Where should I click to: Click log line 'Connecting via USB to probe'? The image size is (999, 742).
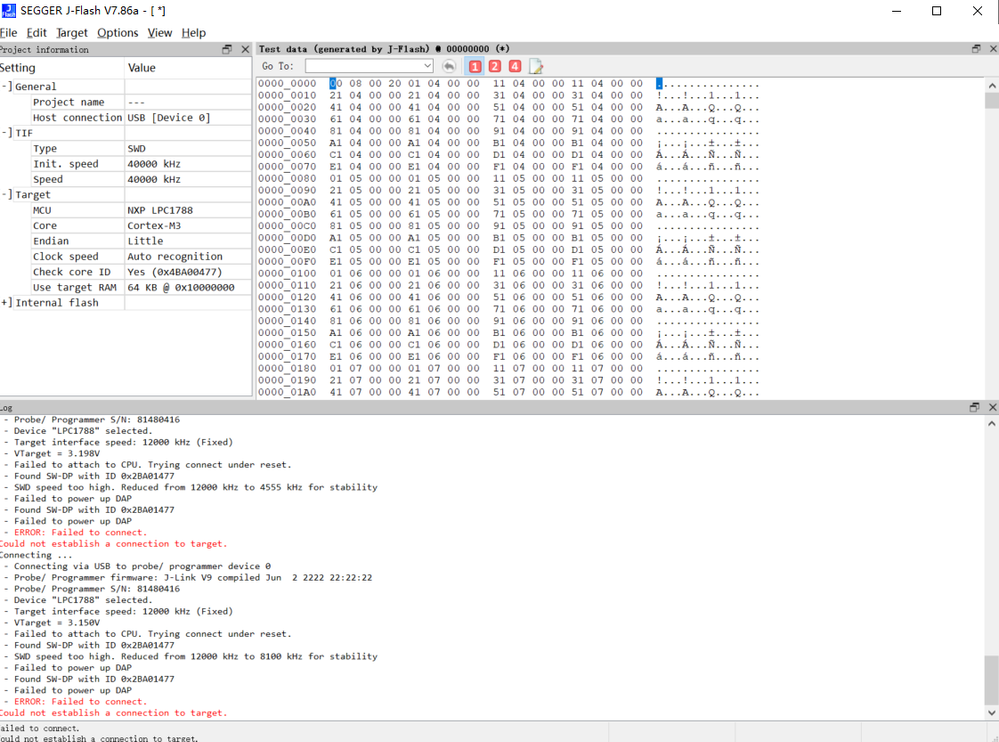142,566
